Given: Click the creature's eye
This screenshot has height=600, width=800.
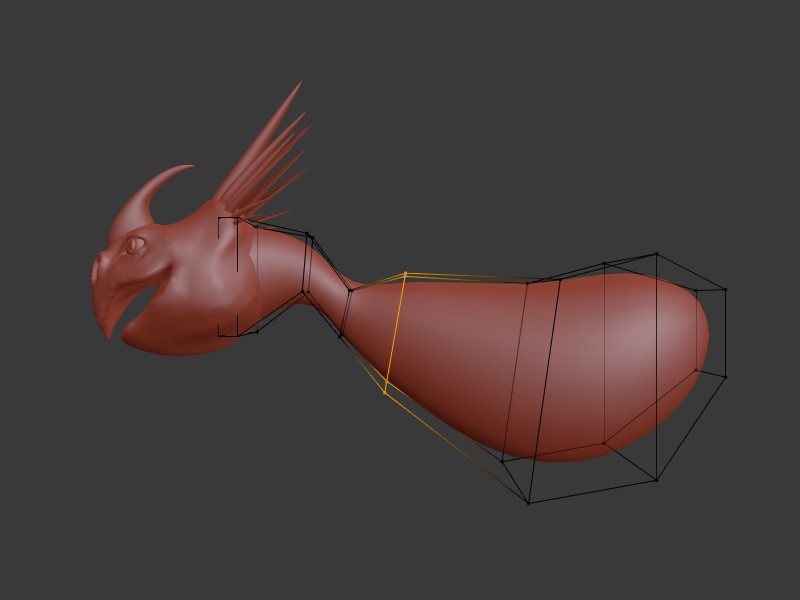Looking at the screenshot, I should coord(135,244).
